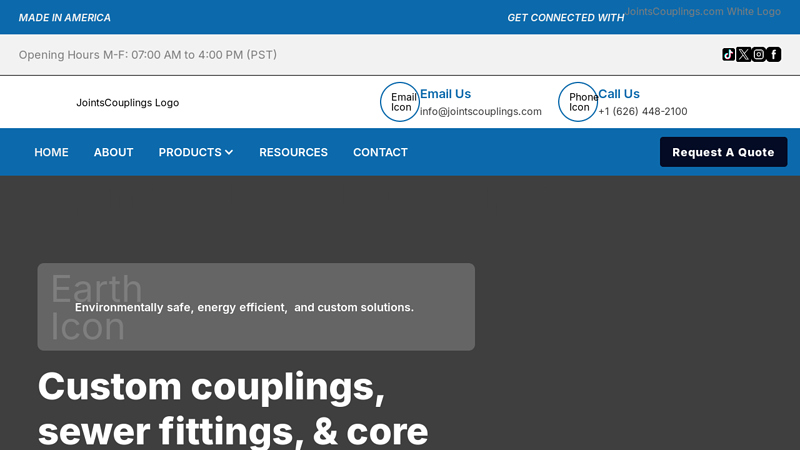Click the Custom couplings headline
The height and width of the screenshot is (450, 800).
[x=233, y=408]
